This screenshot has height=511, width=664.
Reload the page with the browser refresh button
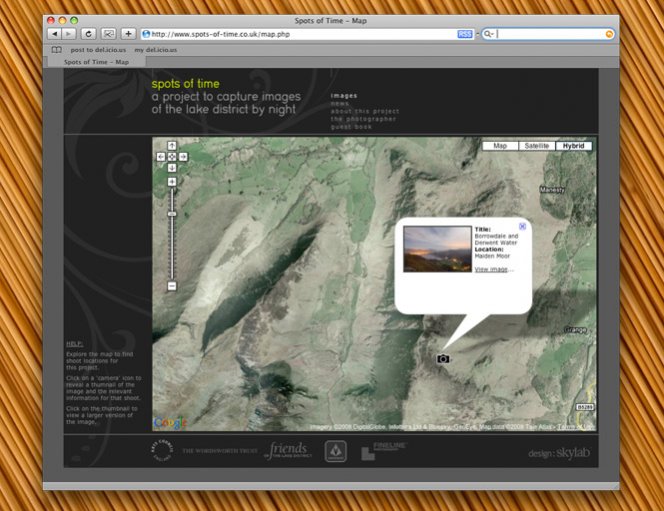pyautogui.click(x=88, y=33)
